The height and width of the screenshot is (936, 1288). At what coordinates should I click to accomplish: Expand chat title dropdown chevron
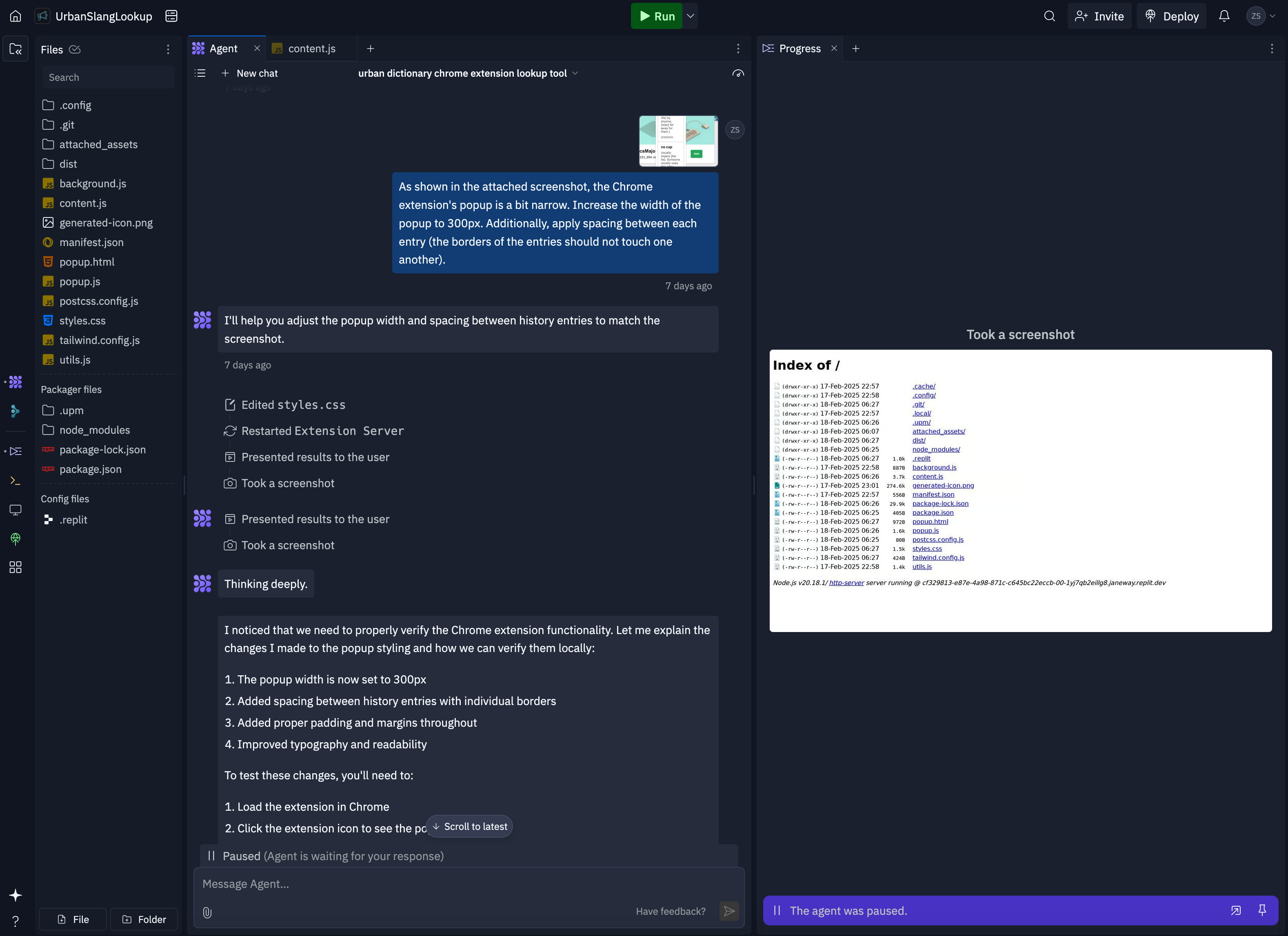[575, 73]
